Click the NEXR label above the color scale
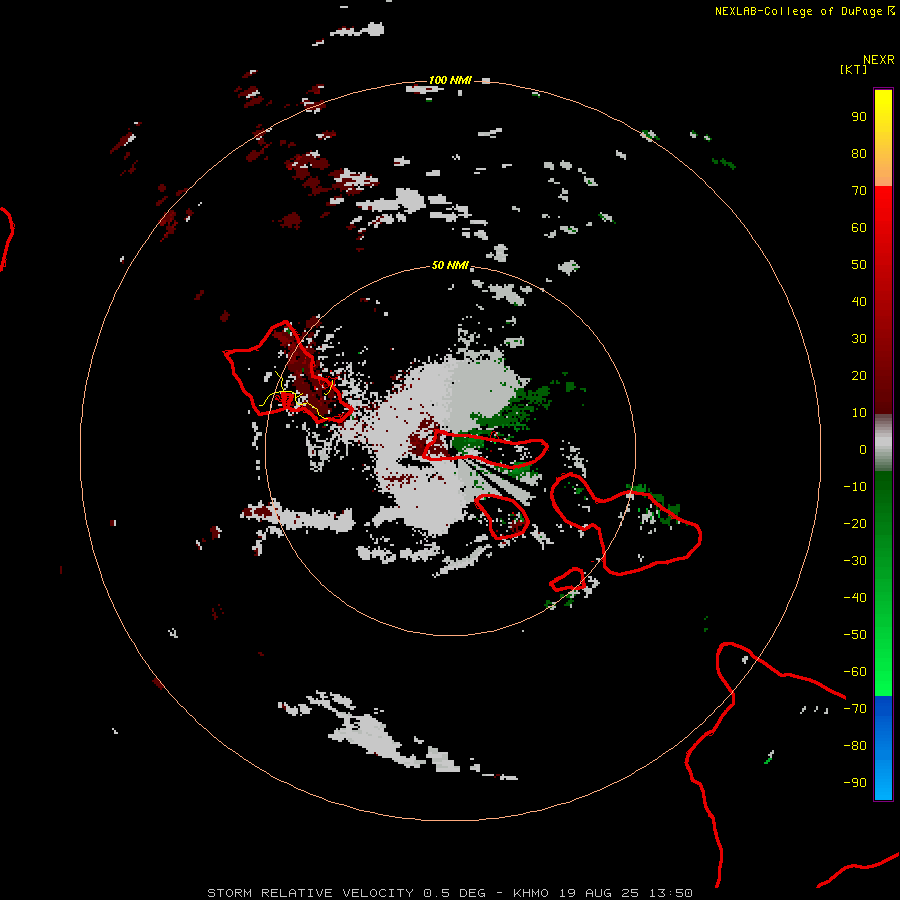The height and width of the screenshot is (900, 900). [x=879, y=60]
